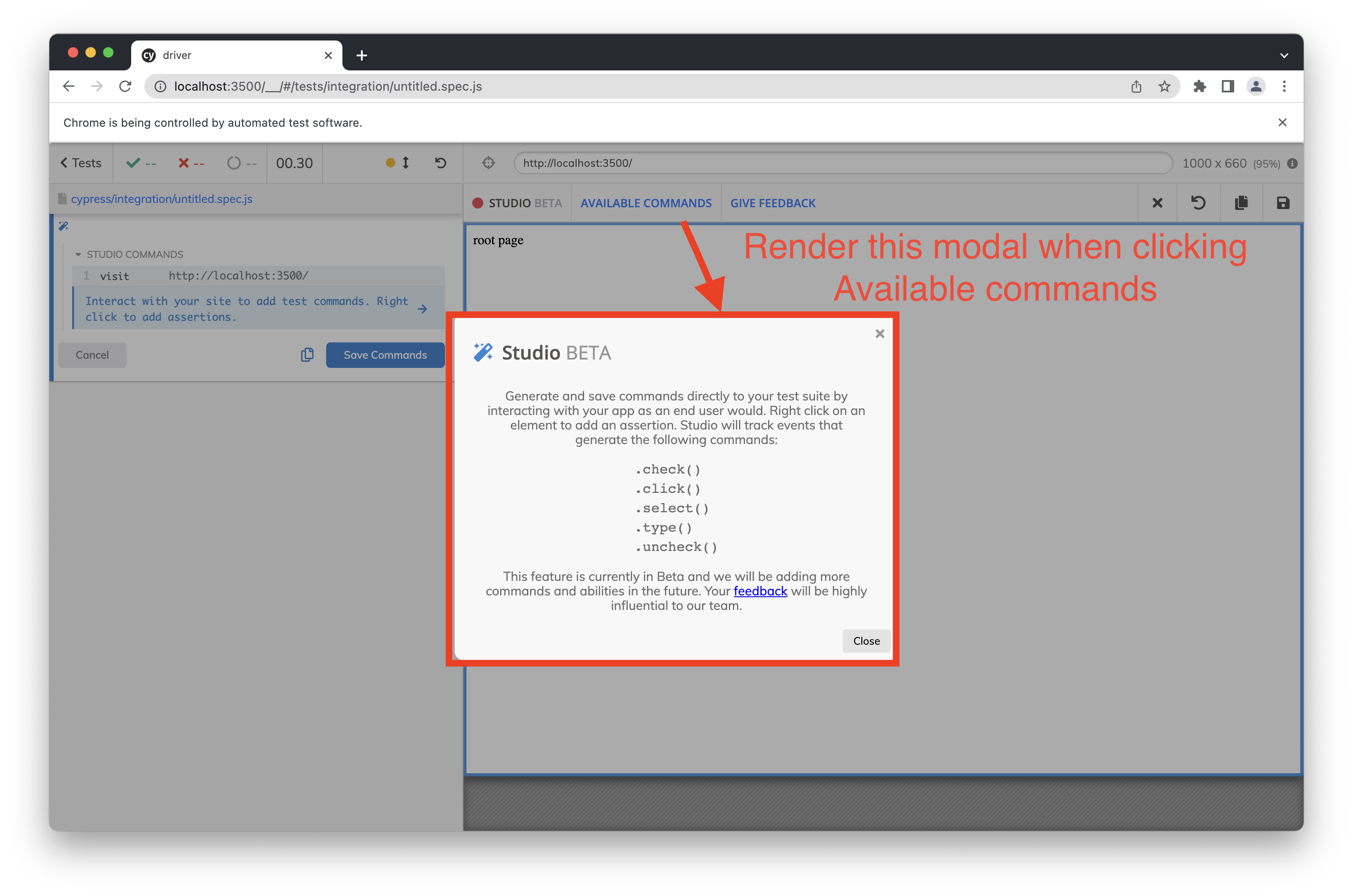
Task: Close Studio using the X icon in its toolbar
Action: click(1158, 203)
